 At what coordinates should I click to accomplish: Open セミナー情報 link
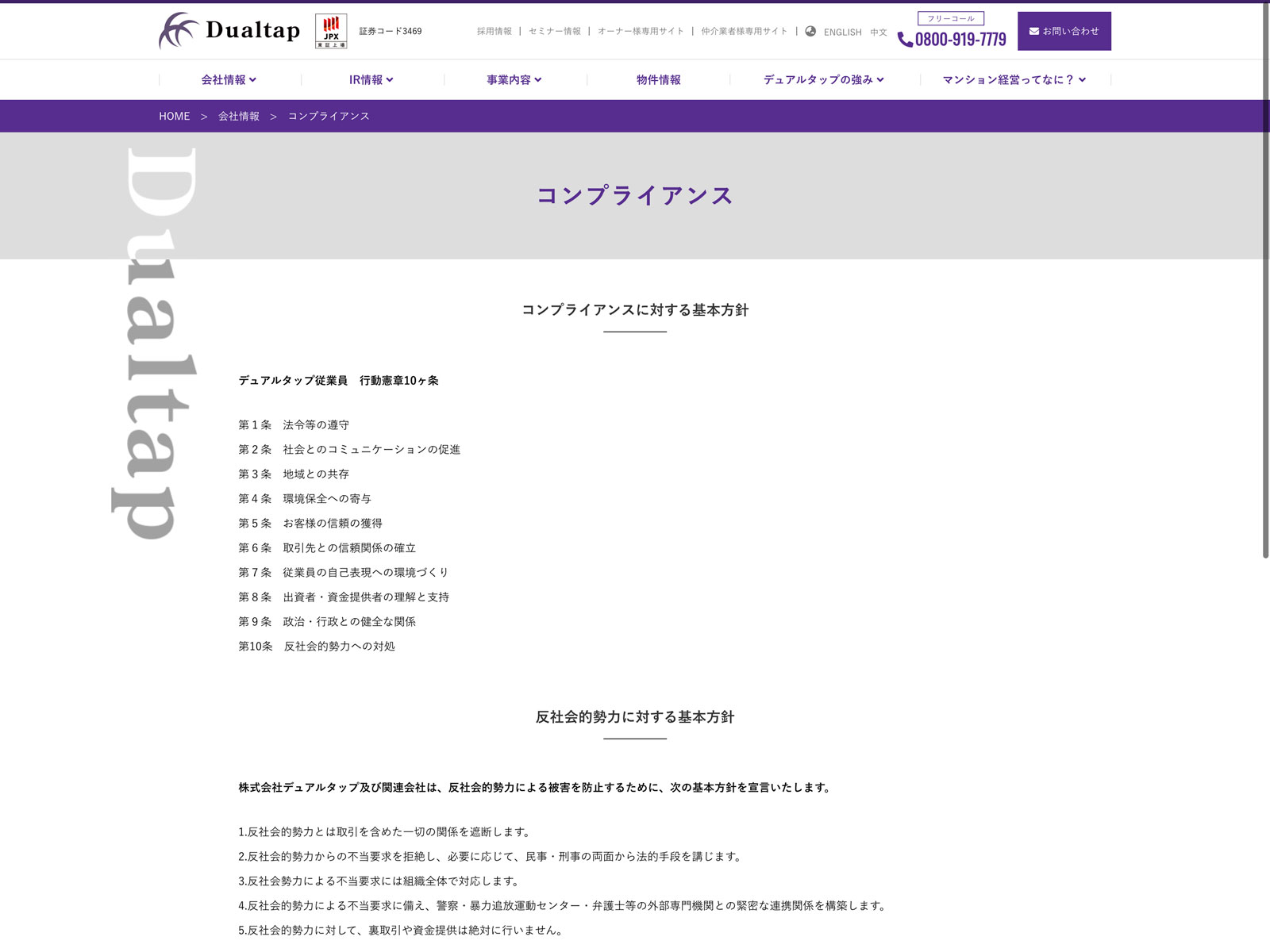coord(555,32)
